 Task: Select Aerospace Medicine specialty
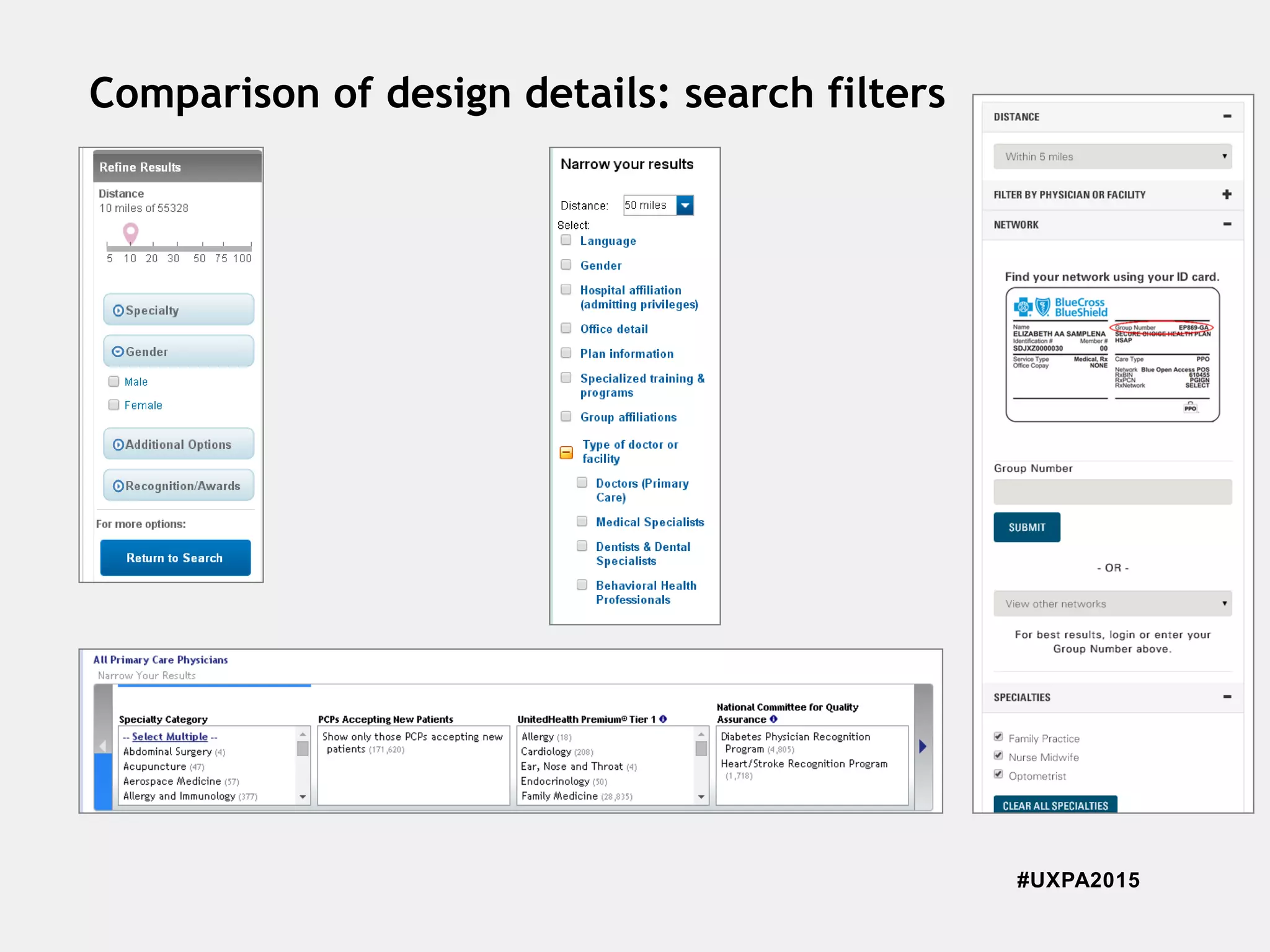(x=181, y=782)
